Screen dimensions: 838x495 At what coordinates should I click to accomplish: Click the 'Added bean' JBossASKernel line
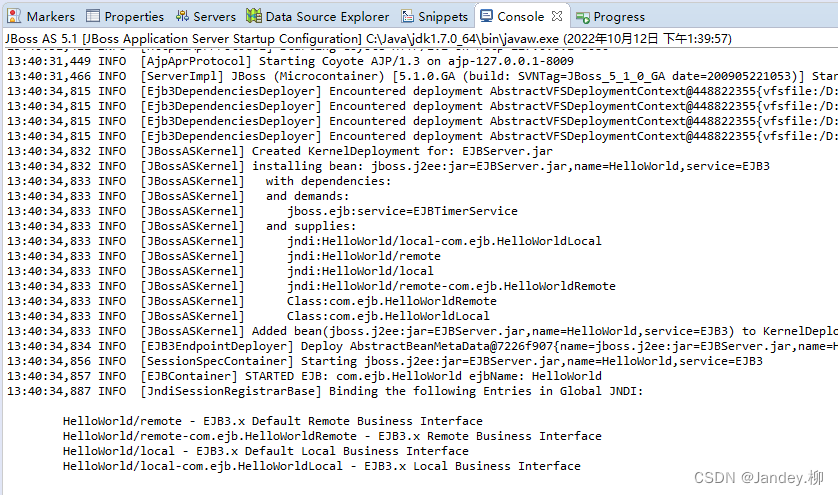422,331
